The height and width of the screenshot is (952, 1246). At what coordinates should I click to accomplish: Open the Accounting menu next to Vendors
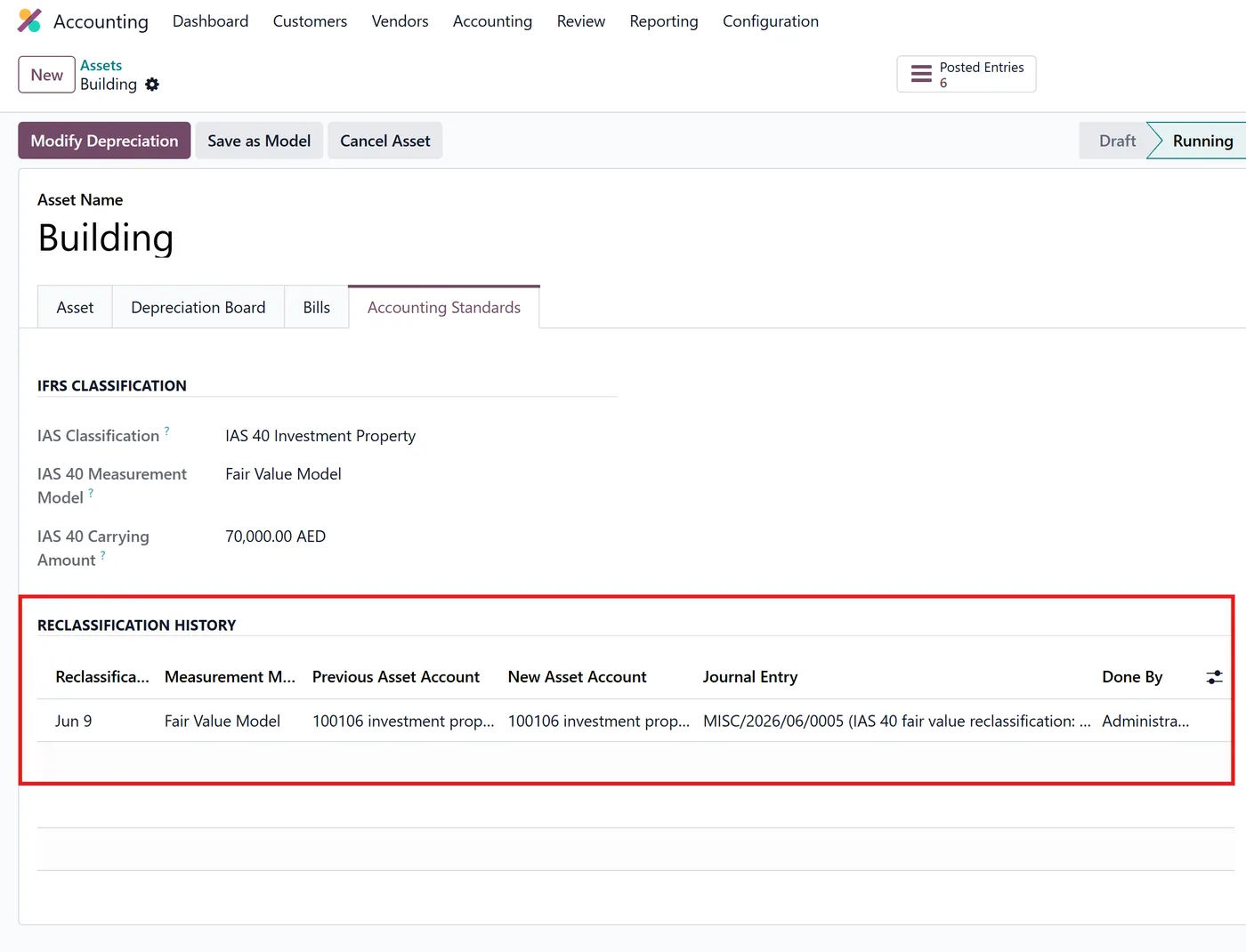click(492, 21)
